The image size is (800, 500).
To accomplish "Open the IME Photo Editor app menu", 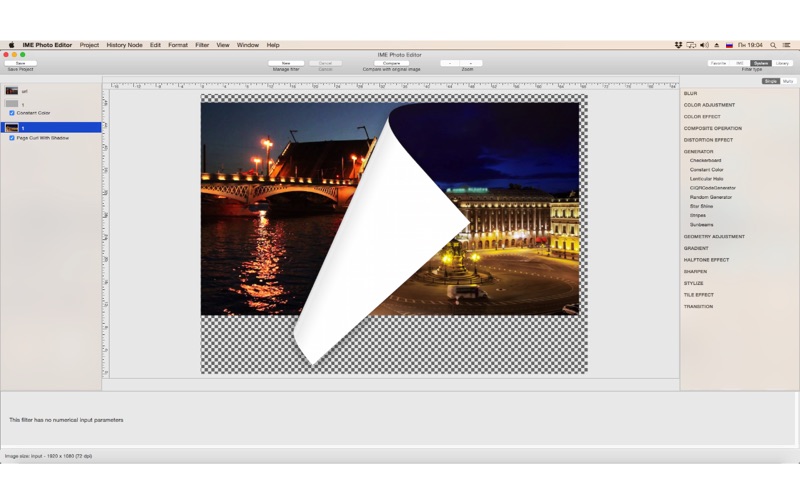I will pyautogui.click(x=47, y=45).
